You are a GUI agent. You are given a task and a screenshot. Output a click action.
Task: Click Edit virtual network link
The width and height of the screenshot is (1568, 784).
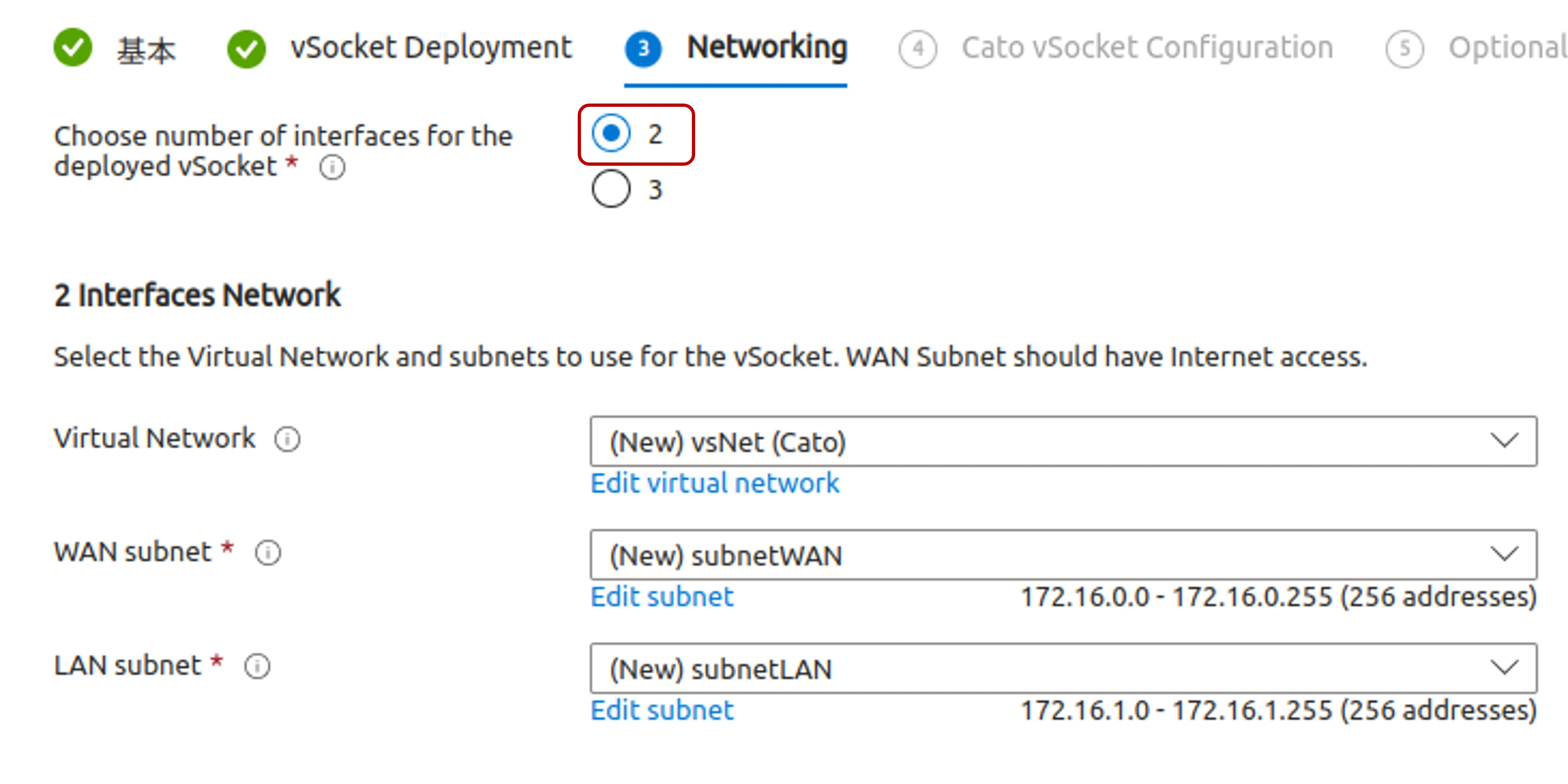(715, 483)
